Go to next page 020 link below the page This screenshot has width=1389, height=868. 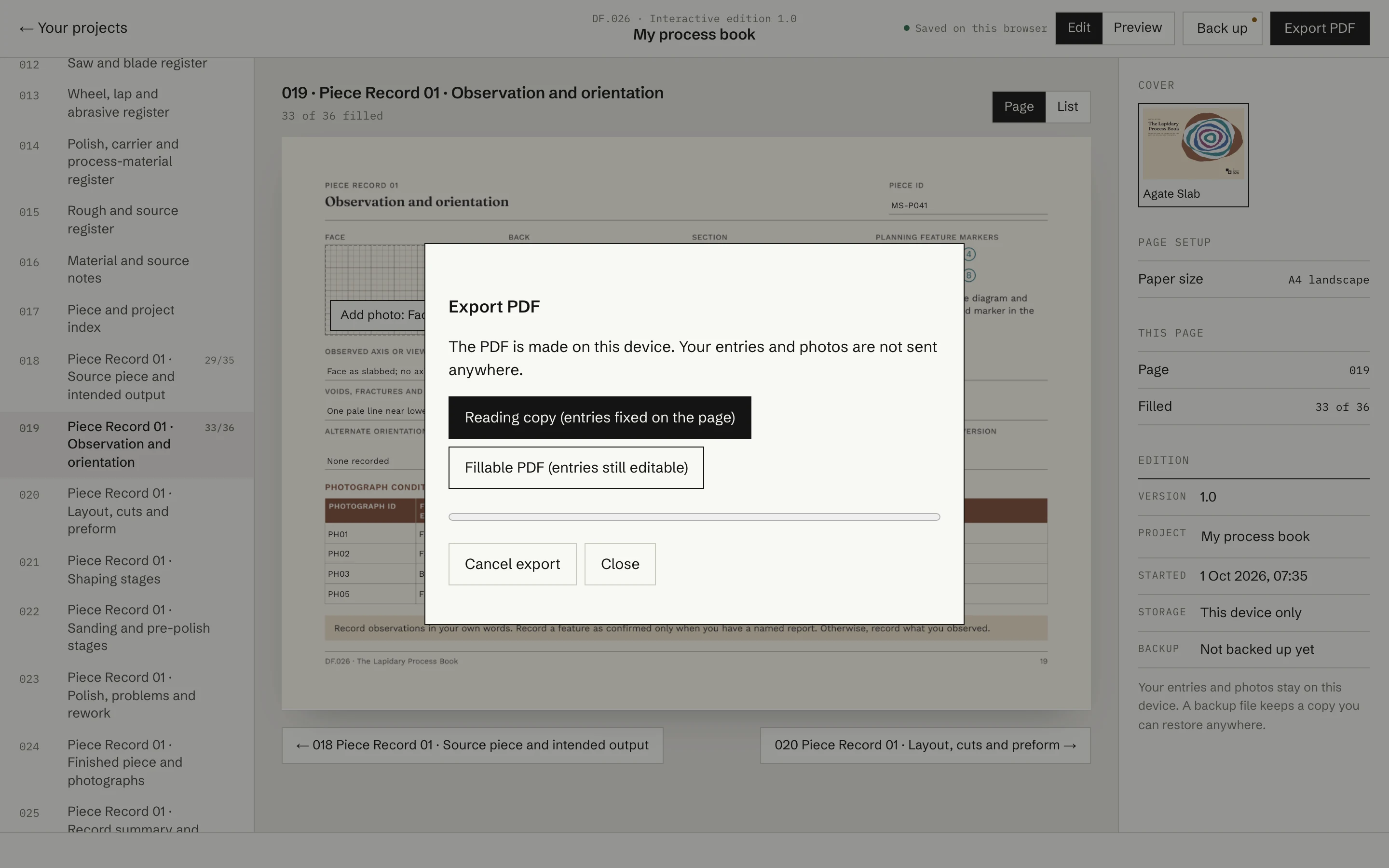click(925, 745)
